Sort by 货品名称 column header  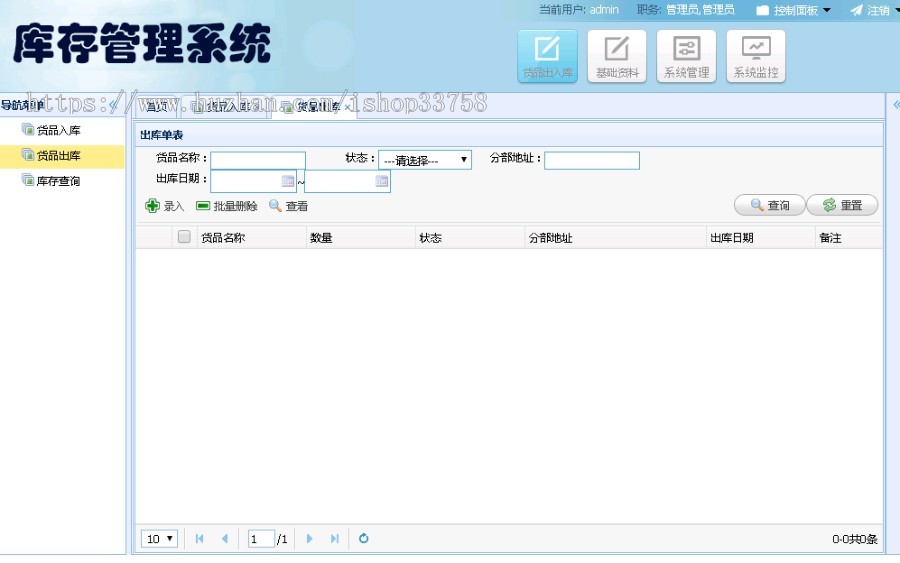point(251,238)
